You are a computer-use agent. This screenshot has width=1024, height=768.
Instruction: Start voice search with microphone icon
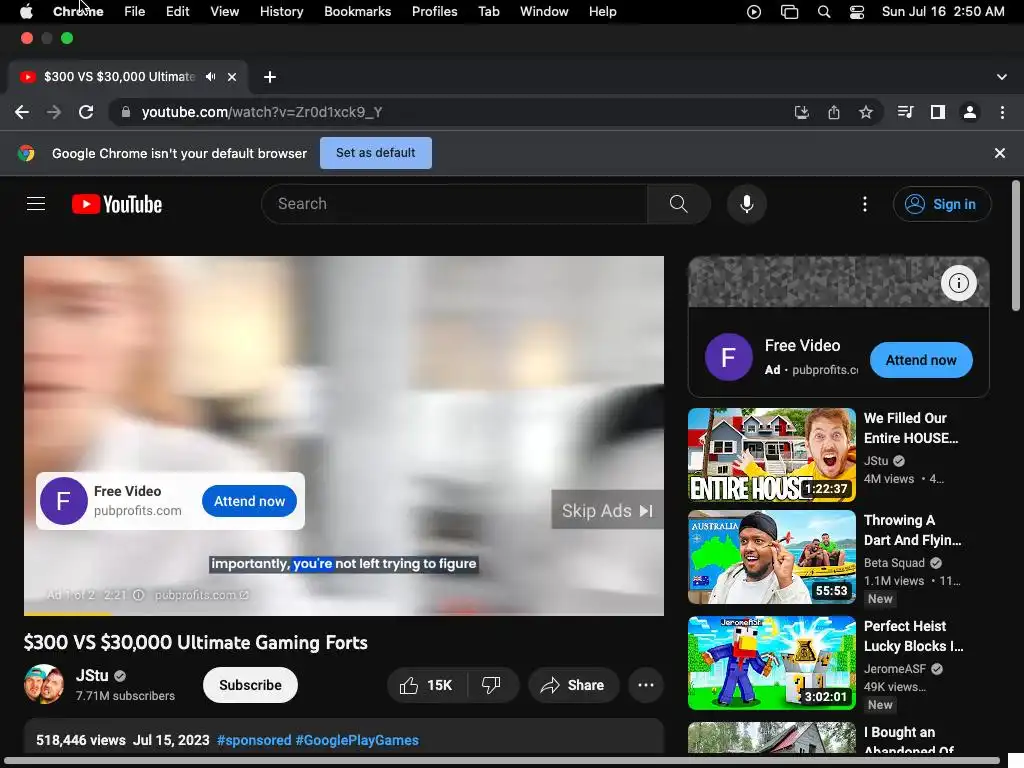tap(746, 204)
